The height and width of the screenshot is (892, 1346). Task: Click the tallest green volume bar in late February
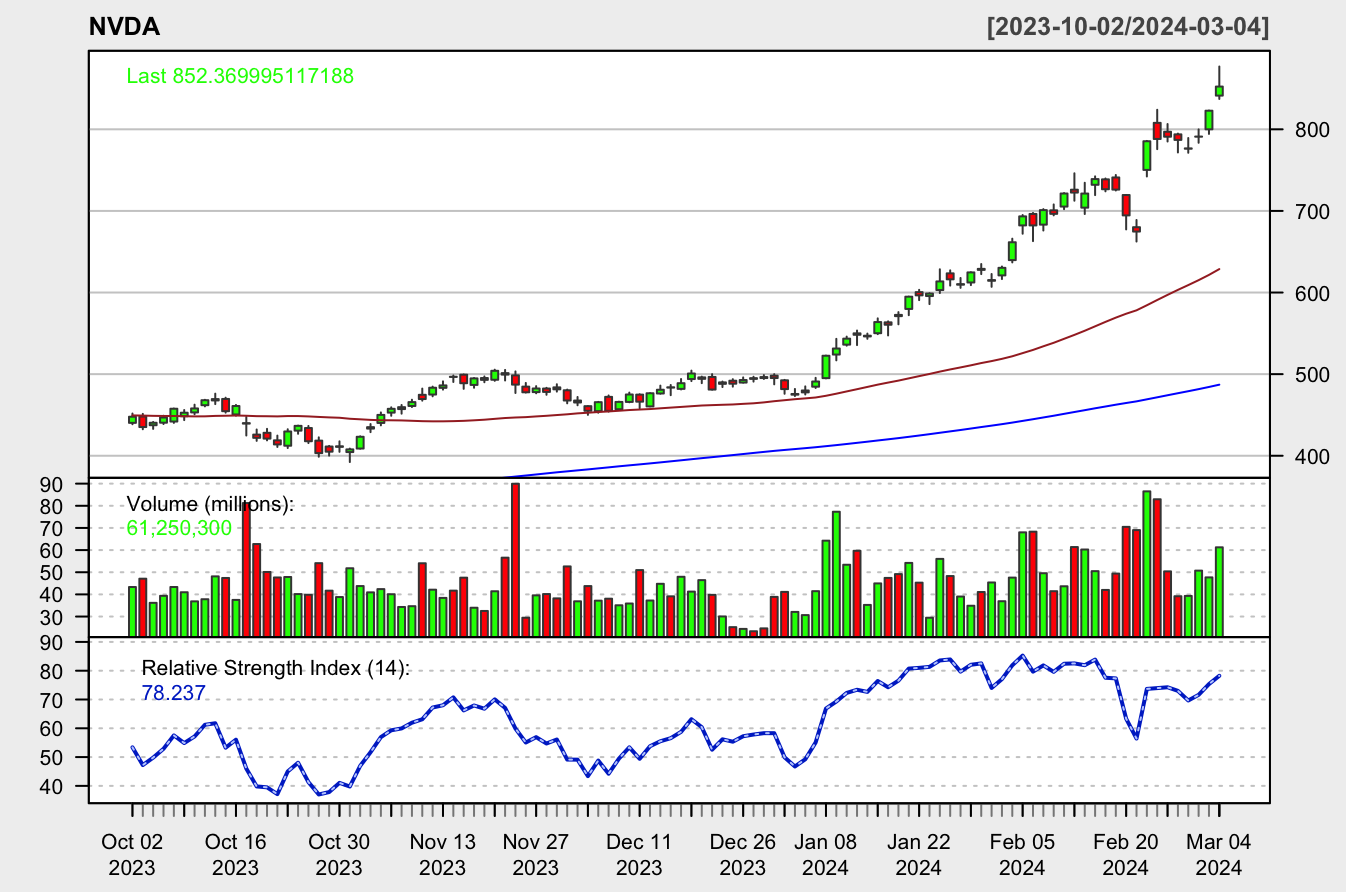(1147, 564)
